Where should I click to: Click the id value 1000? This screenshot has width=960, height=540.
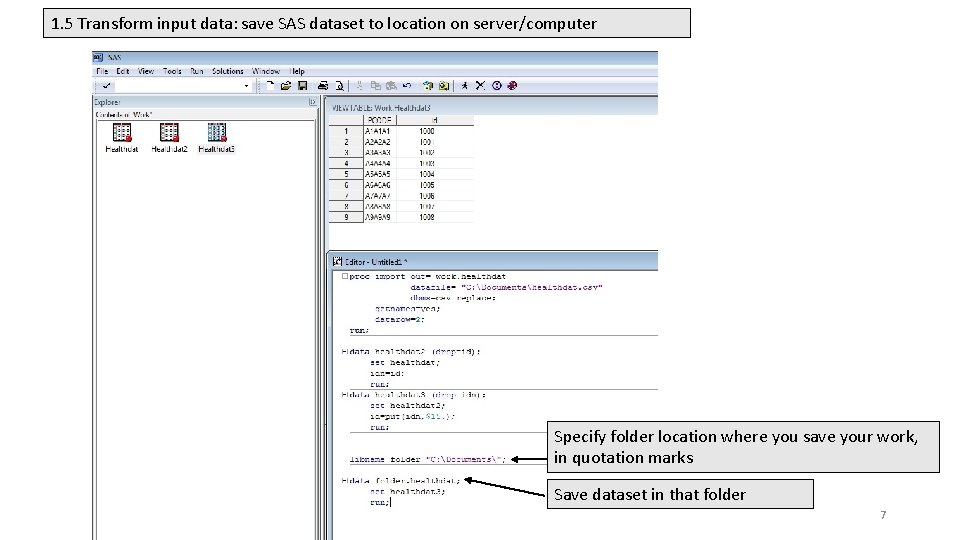point(427,131)
